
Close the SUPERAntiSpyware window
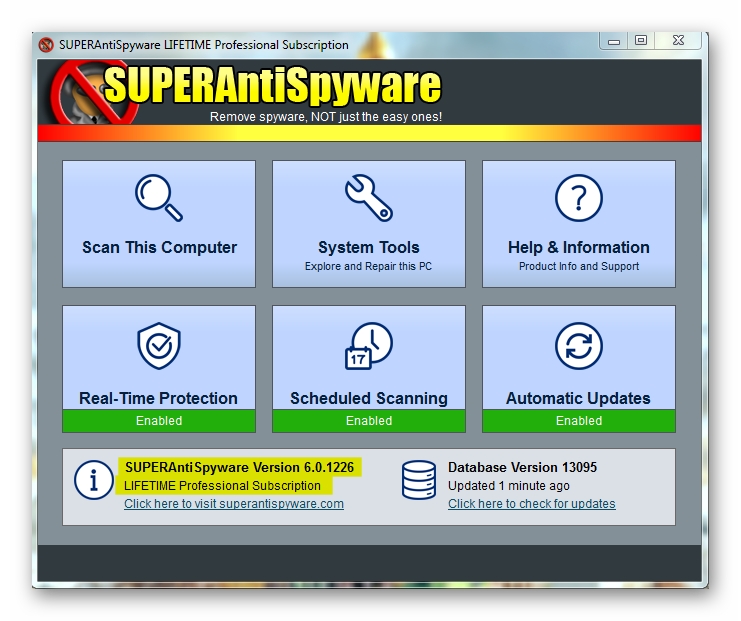click(678, 41)
